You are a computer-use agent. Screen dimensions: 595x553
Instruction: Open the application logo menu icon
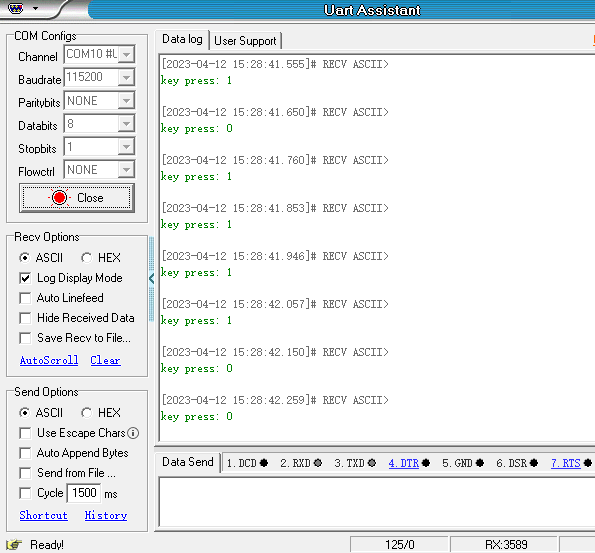16,8
